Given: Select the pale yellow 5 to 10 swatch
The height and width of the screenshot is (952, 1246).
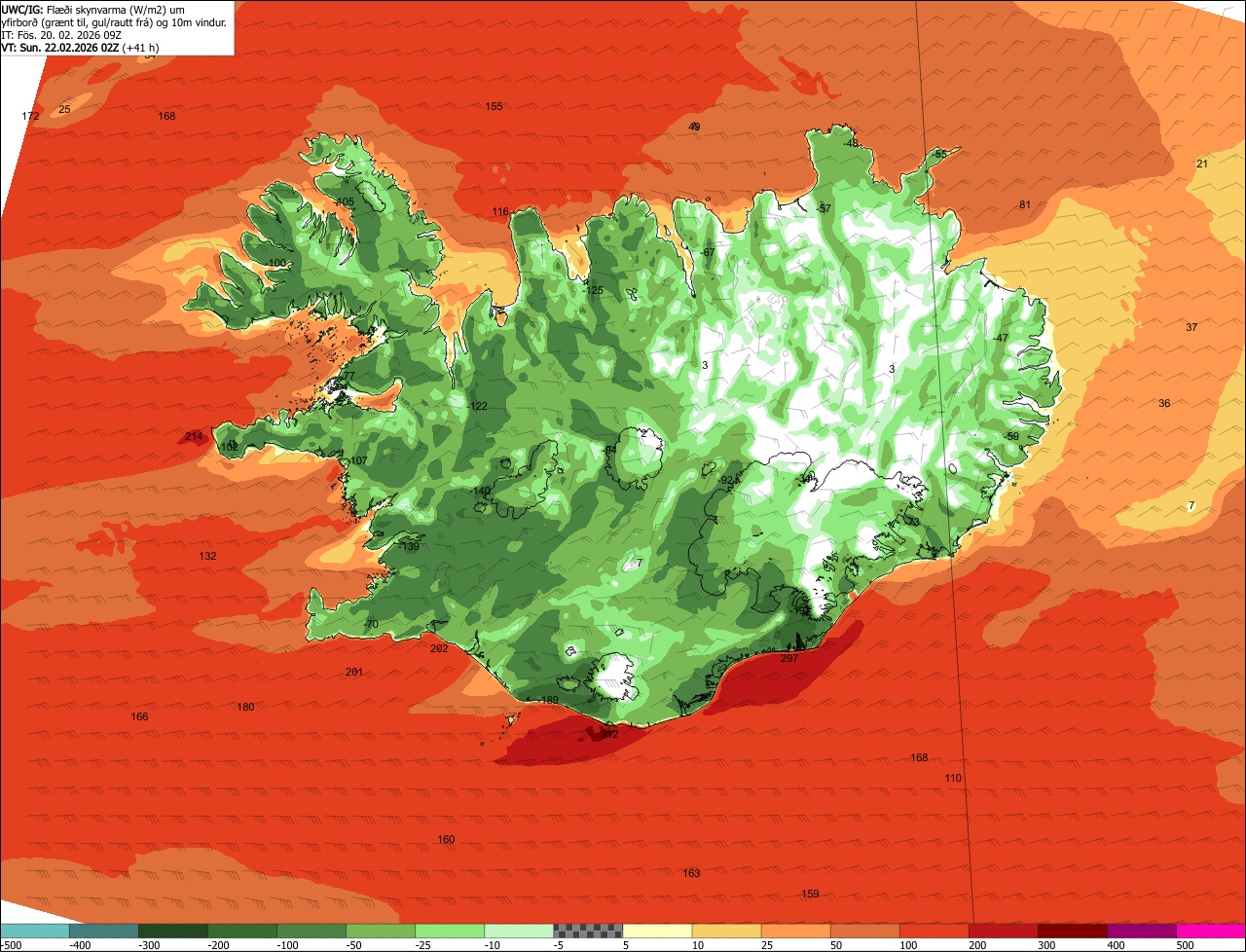Looking at the screenshot, I should [657, 931].
